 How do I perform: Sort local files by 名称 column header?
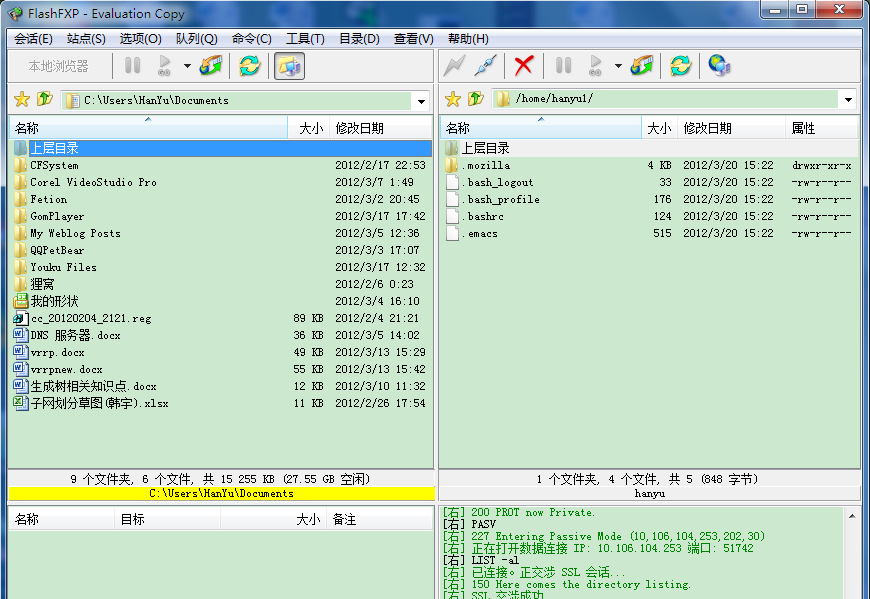point(148,128)
